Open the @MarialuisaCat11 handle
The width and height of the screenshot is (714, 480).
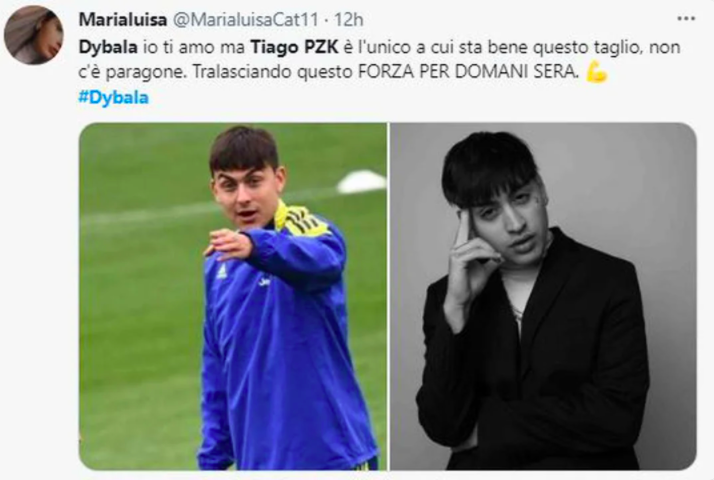coord(246,20)
